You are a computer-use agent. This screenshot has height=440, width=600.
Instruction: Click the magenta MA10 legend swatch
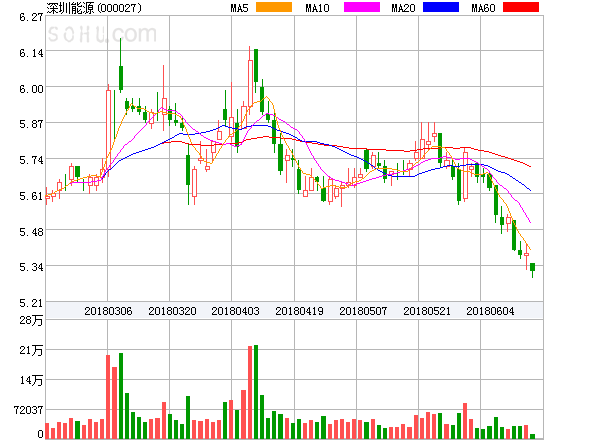coord(362,7)
